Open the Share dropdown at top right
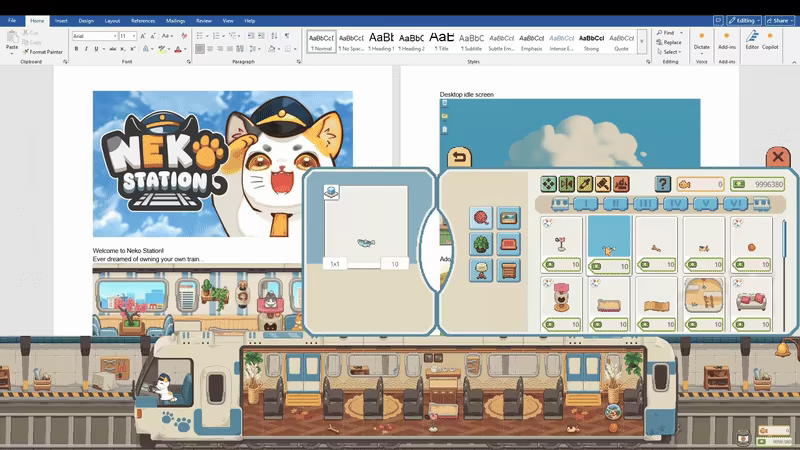Screen dimensions: 800x450 click(780, 20)
